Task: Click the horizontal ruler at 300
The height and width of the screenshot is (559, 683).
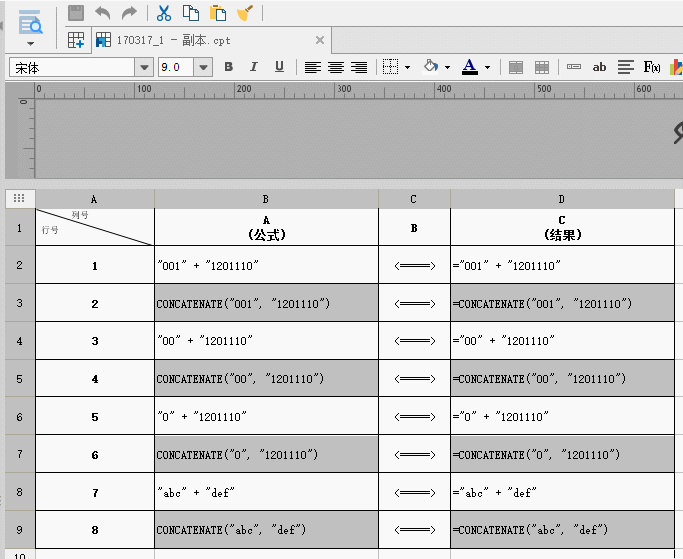Action: pyautogui.click(x=344, y=89)
